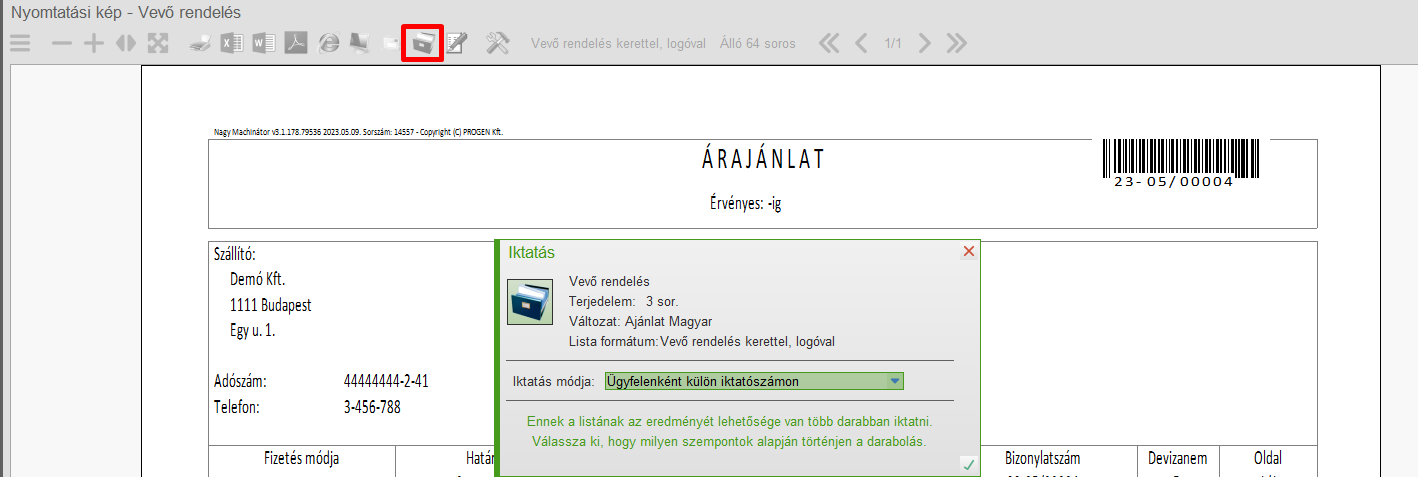Screen dimensions: 1418x477
Task: Click 'Egy u. 1.' street line
Action: [252, 331]
